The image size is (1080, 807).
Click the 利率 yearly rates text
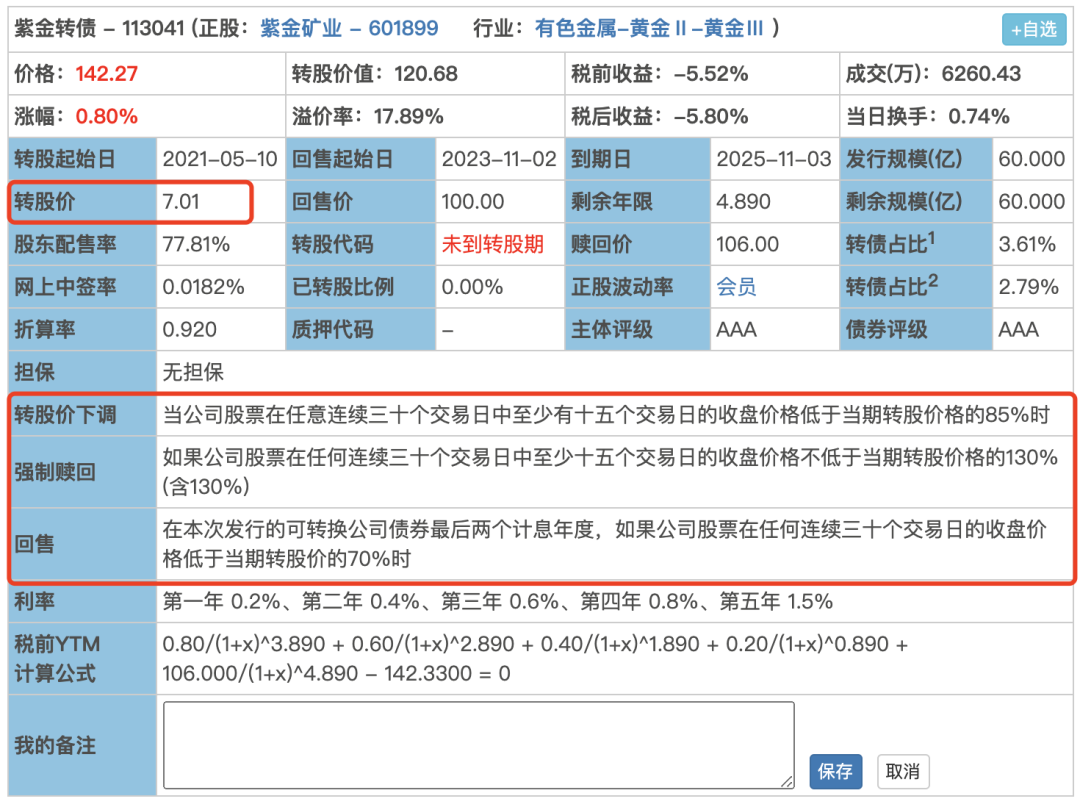click(497, 602)
